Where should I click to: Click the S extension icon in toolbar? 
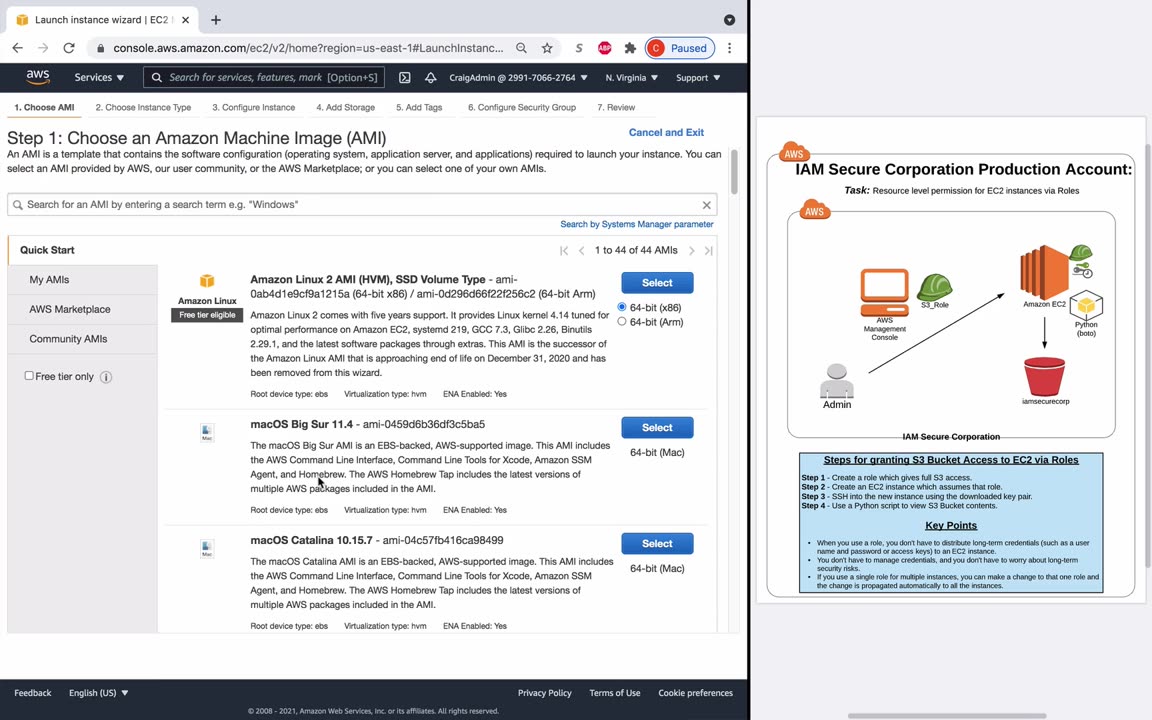click(x=579, y=48)
